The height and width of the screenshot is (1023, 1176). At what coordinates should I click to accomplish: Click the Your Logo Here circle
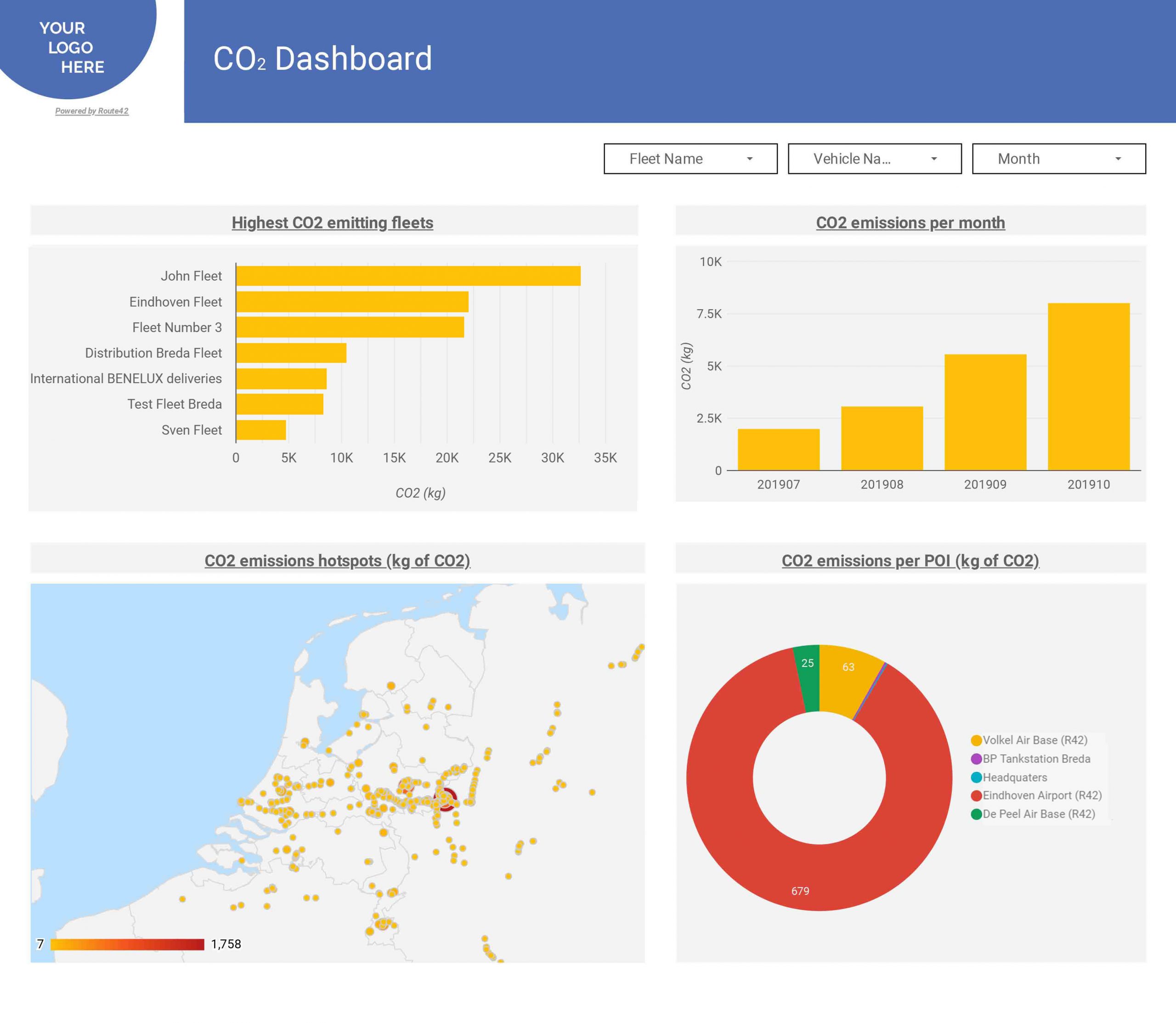tap(71, 47)
